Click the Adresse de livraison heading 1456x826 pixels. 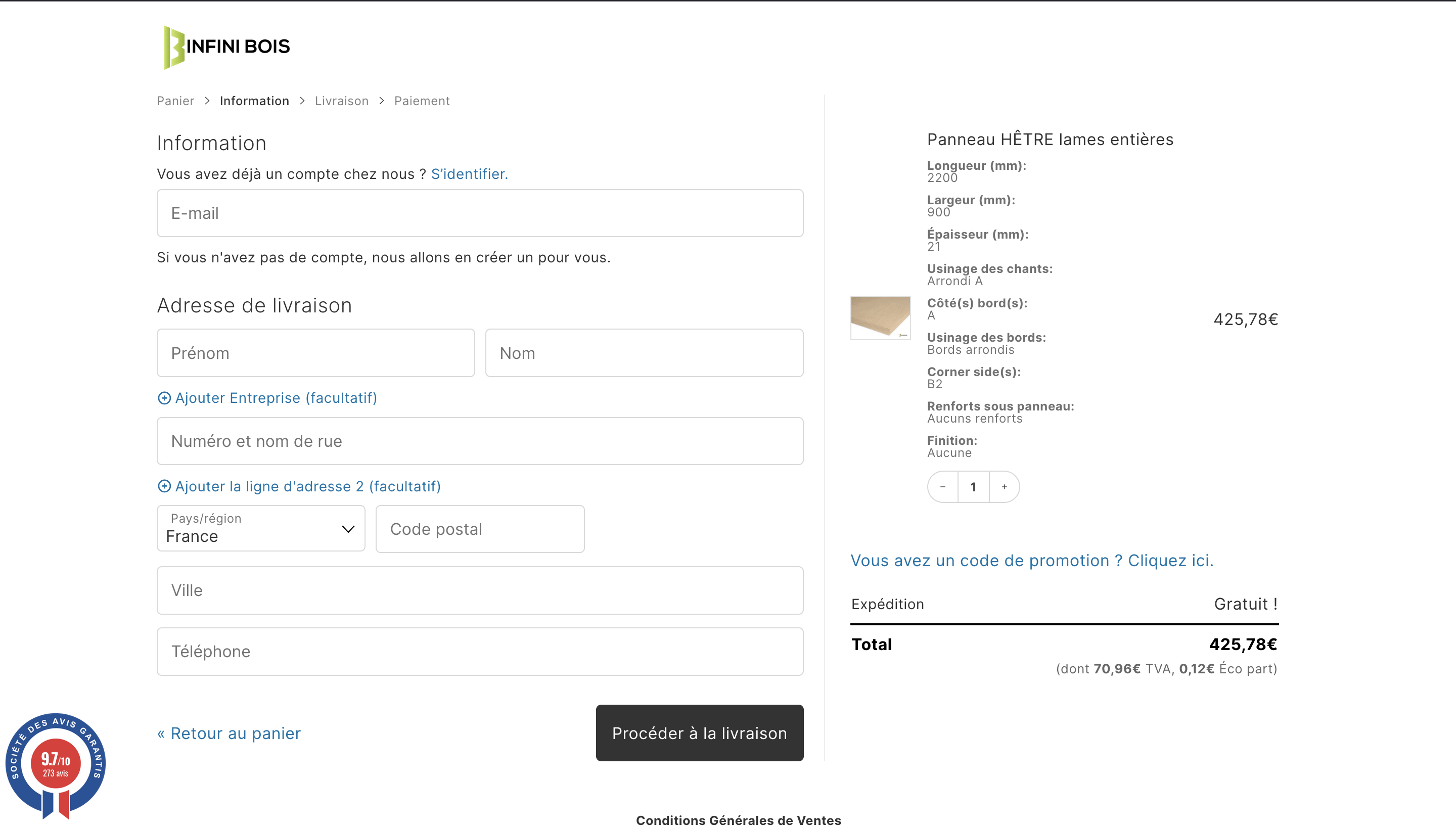pyautogui.click(x=254, y=306)
